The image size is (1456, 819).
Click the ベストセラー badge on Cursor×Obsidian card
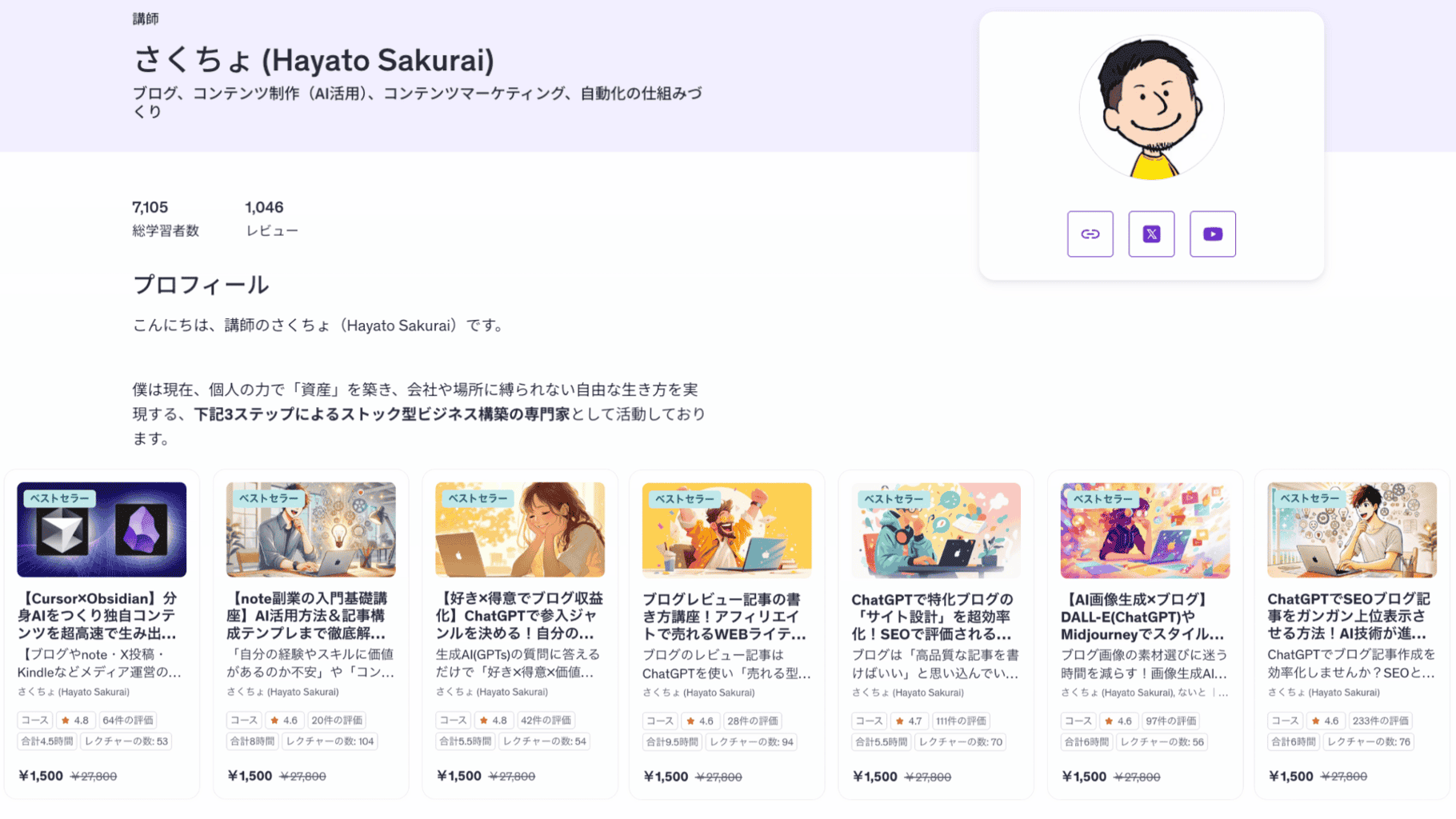(60, 498)
